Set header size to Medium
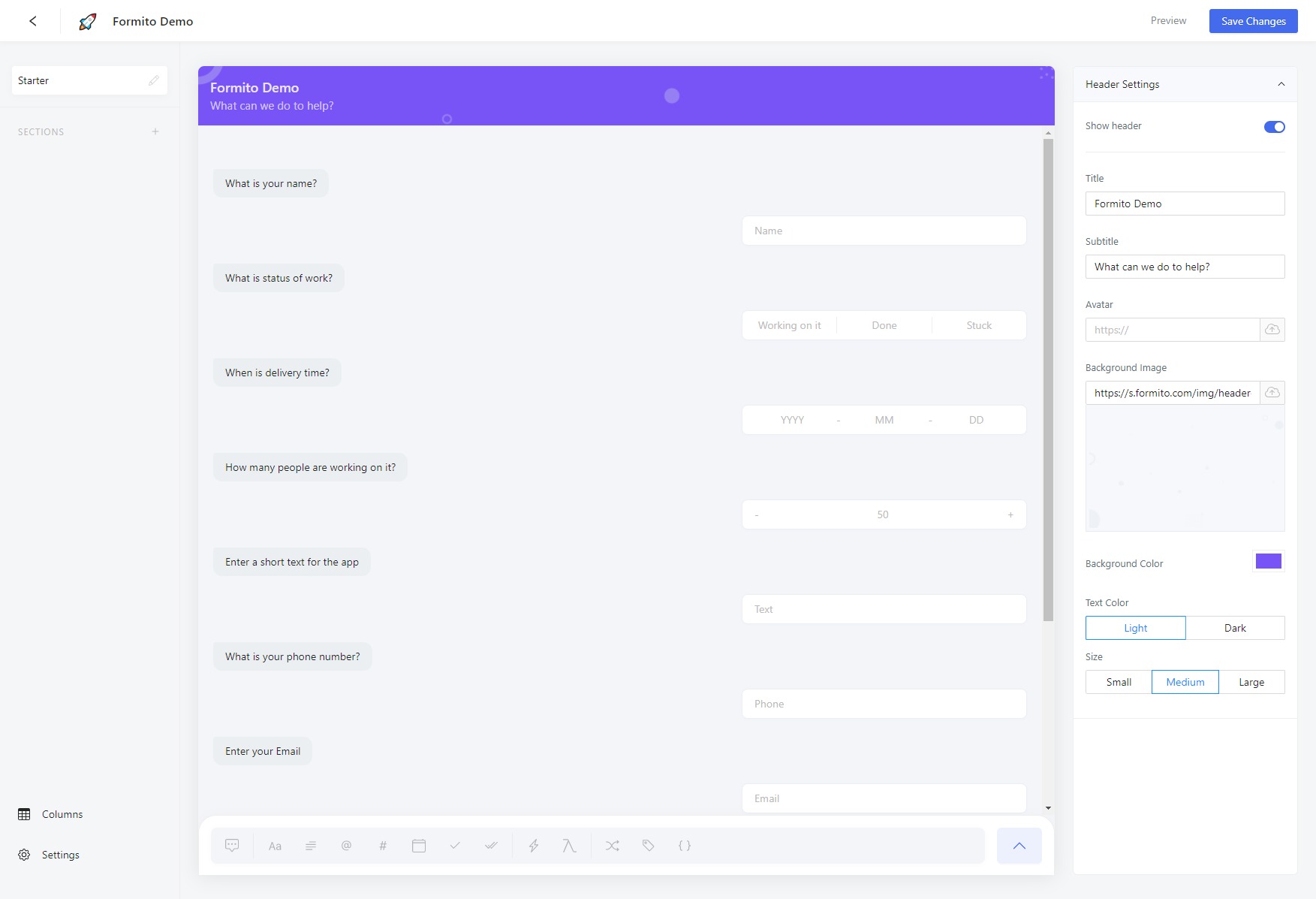Screen dimensions: 1316x899 1185,682
